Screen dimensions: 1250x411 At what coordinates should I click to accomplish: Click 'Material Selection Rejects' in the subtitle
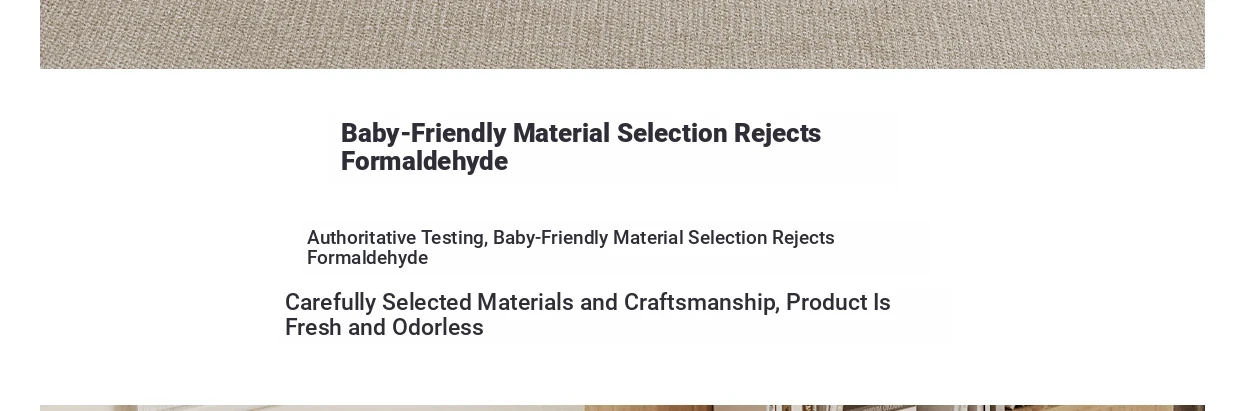pyautogui.click(x=724, y=238)
